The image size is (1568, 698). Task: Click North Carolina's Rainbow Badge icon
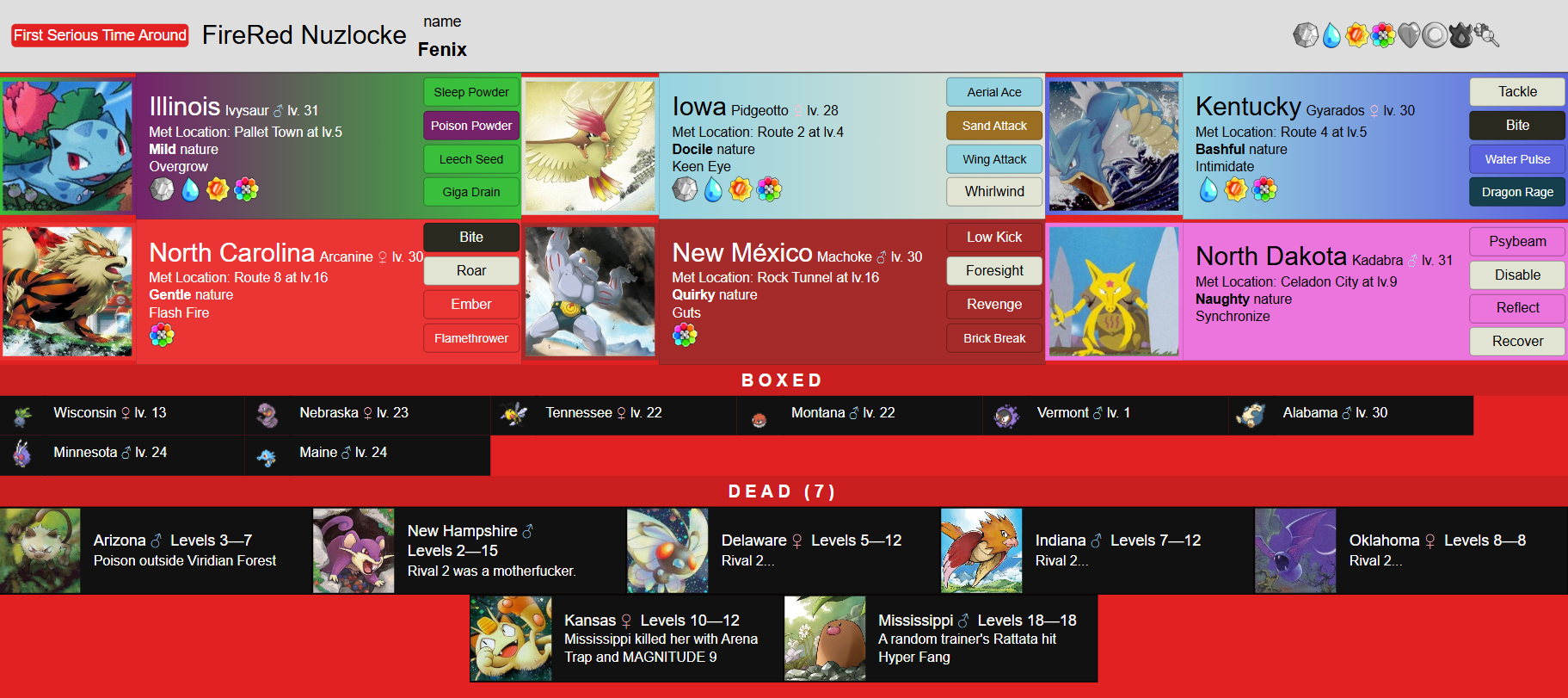click(x=162, y=335)
